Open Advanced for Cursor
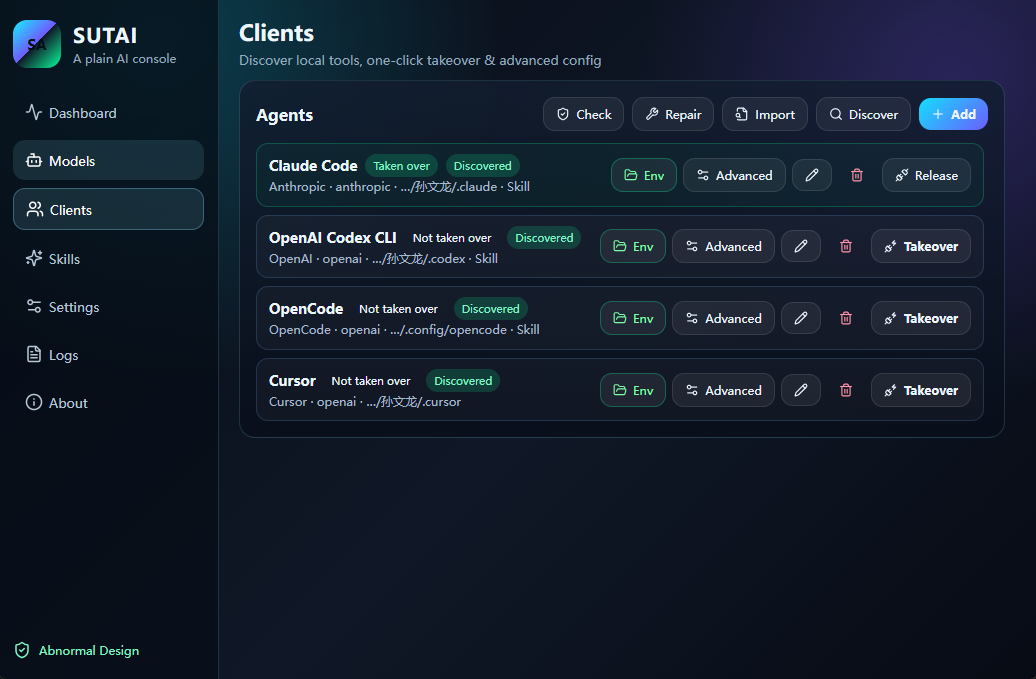This screenshot has width=1036, height=679. point(723,390)
